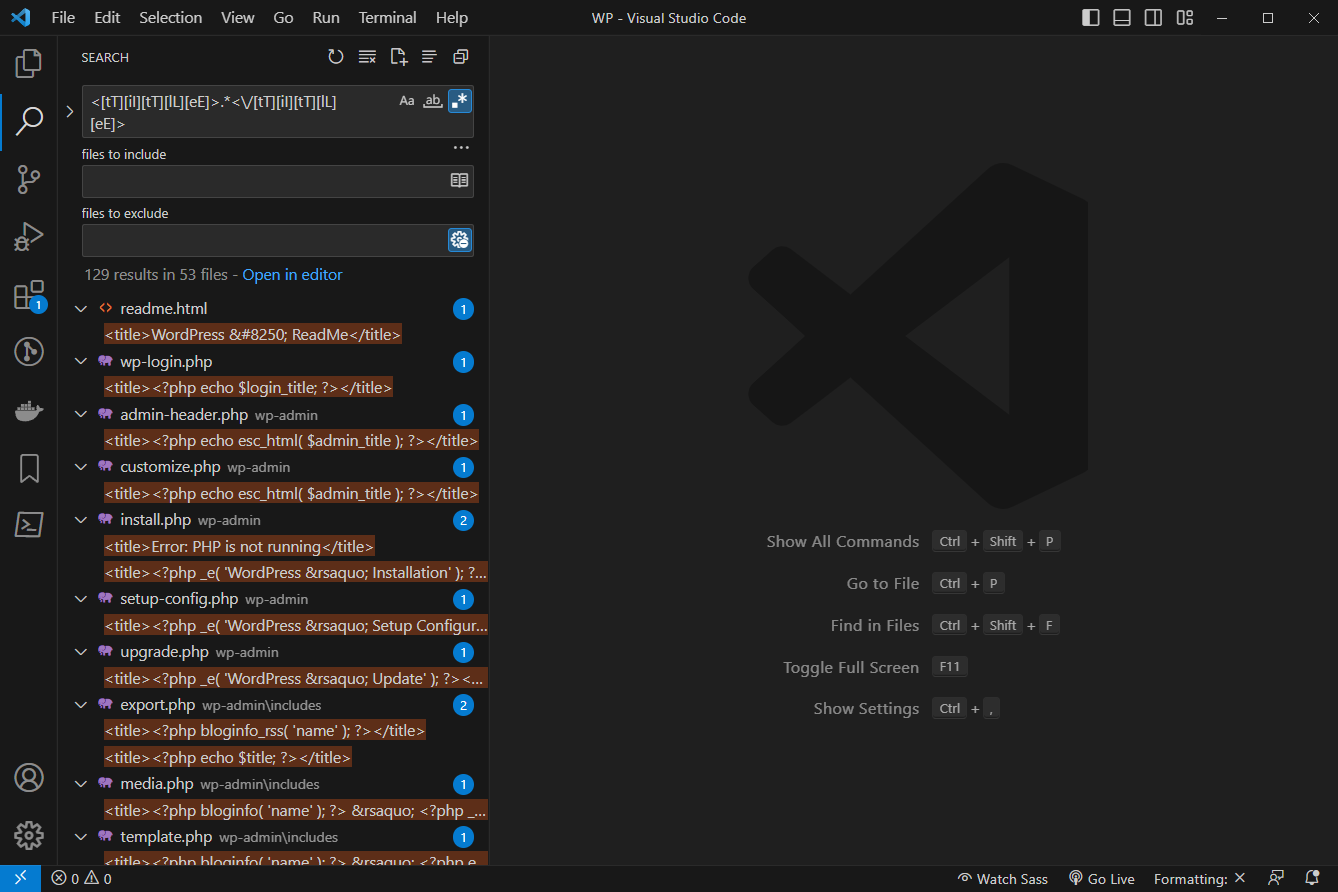Viewport: 1338px width, 892px height.
Task: Collapse install.php results
Action: pos(81,520)
